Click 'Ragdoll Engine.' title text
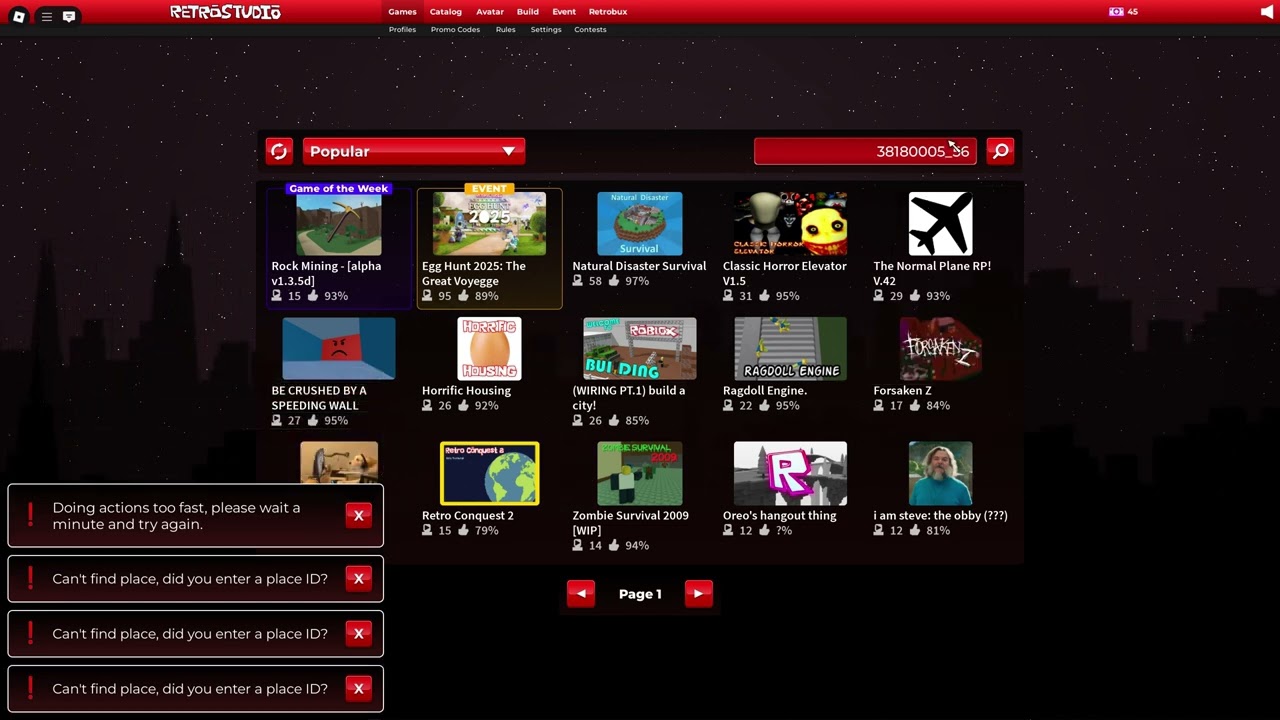This screenshot has width=1280, height=720. coord(765,391)
